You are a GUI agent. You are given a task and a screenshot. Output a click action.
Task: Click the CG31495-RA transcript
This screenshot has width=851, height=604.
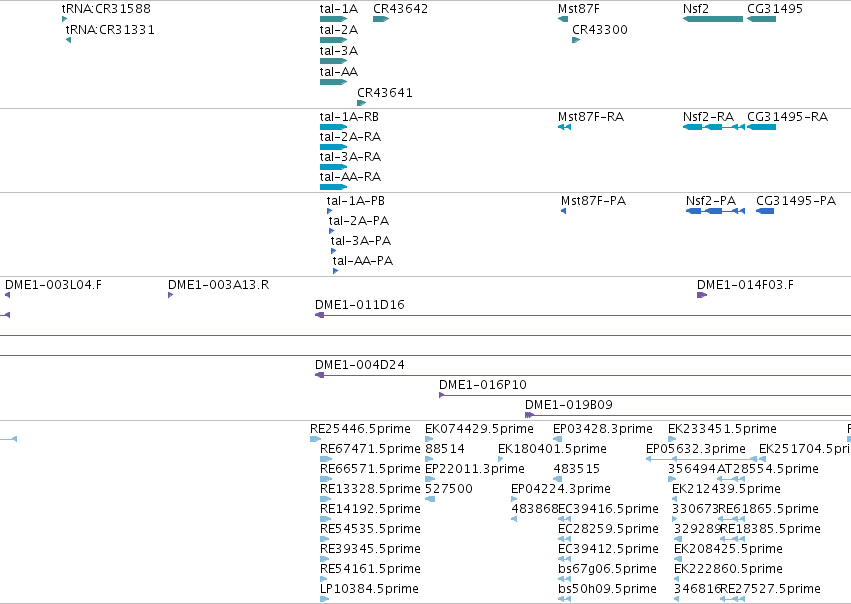coord(761,127)
